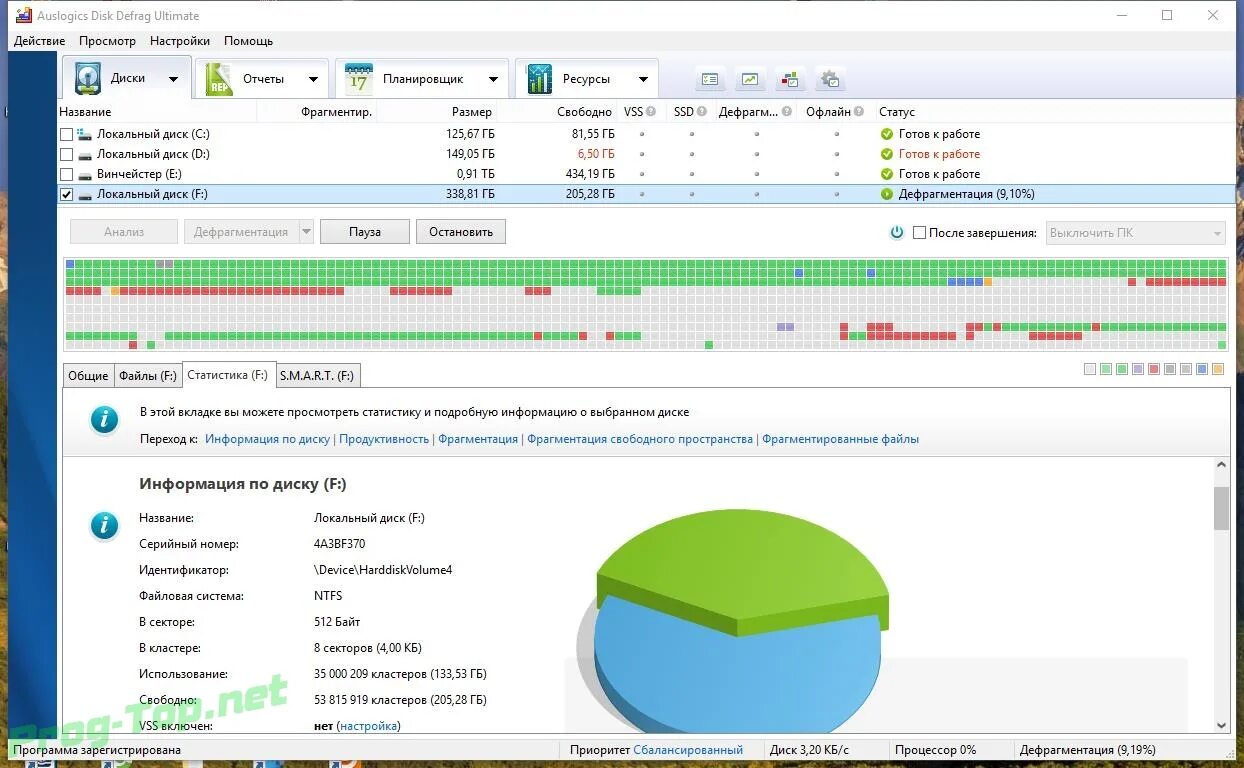Click the drive icon of Локальный диск (D:)
Screen dimensions: 1244x768
point(85,154)
